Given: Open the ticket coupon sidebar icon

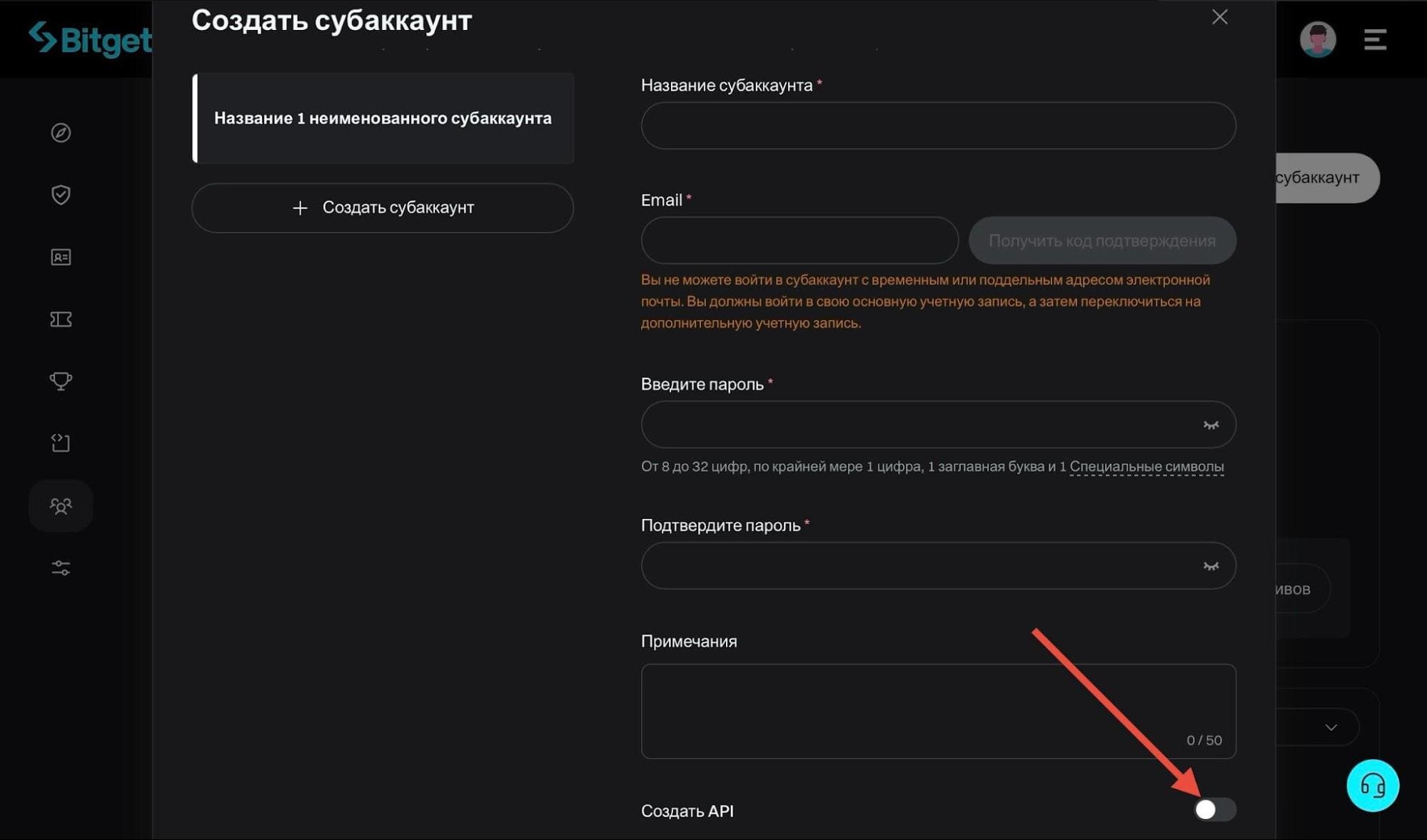Looking at the screenshot, I should 61,319.
